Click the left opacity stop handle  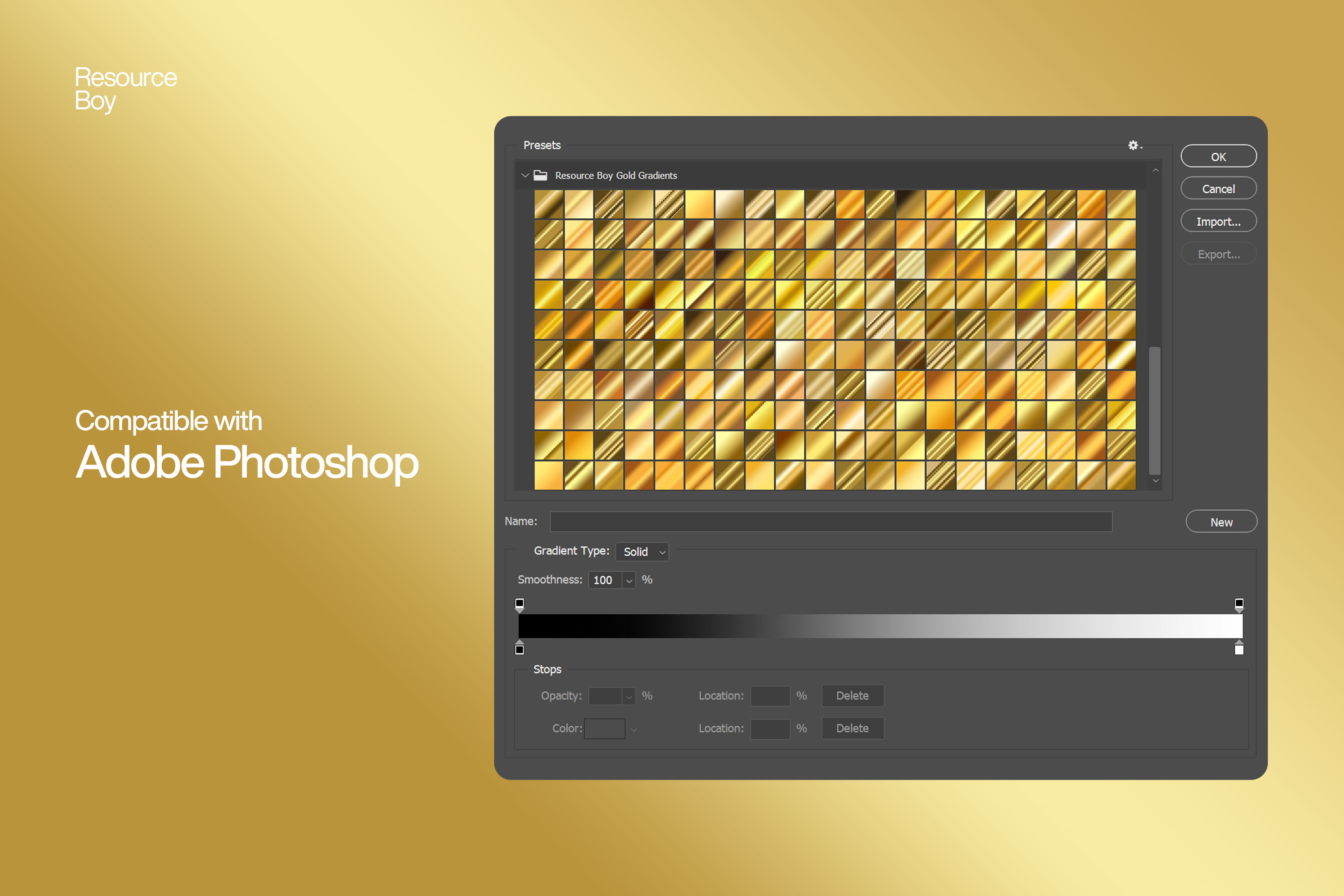tap(517, 604)
